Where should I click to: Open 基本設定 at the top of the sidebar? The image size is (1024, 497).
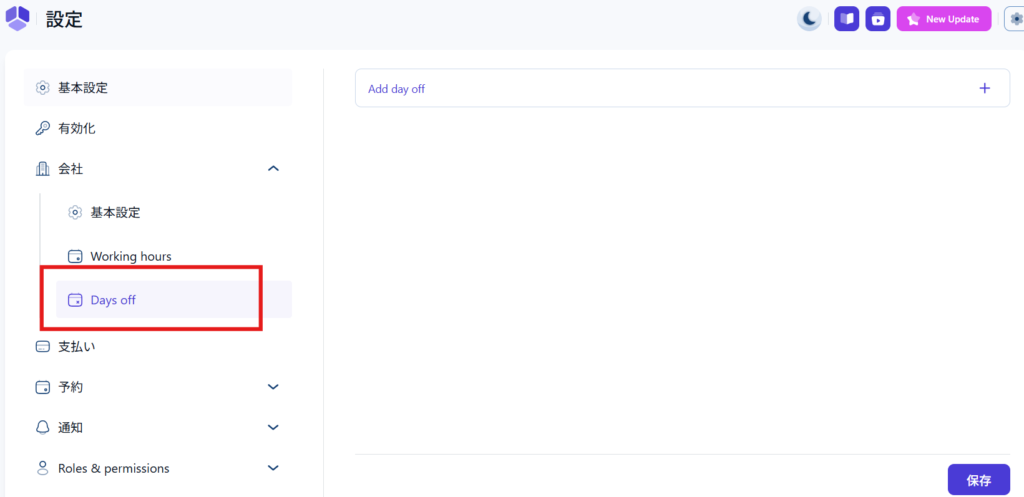tap(83, 88)
